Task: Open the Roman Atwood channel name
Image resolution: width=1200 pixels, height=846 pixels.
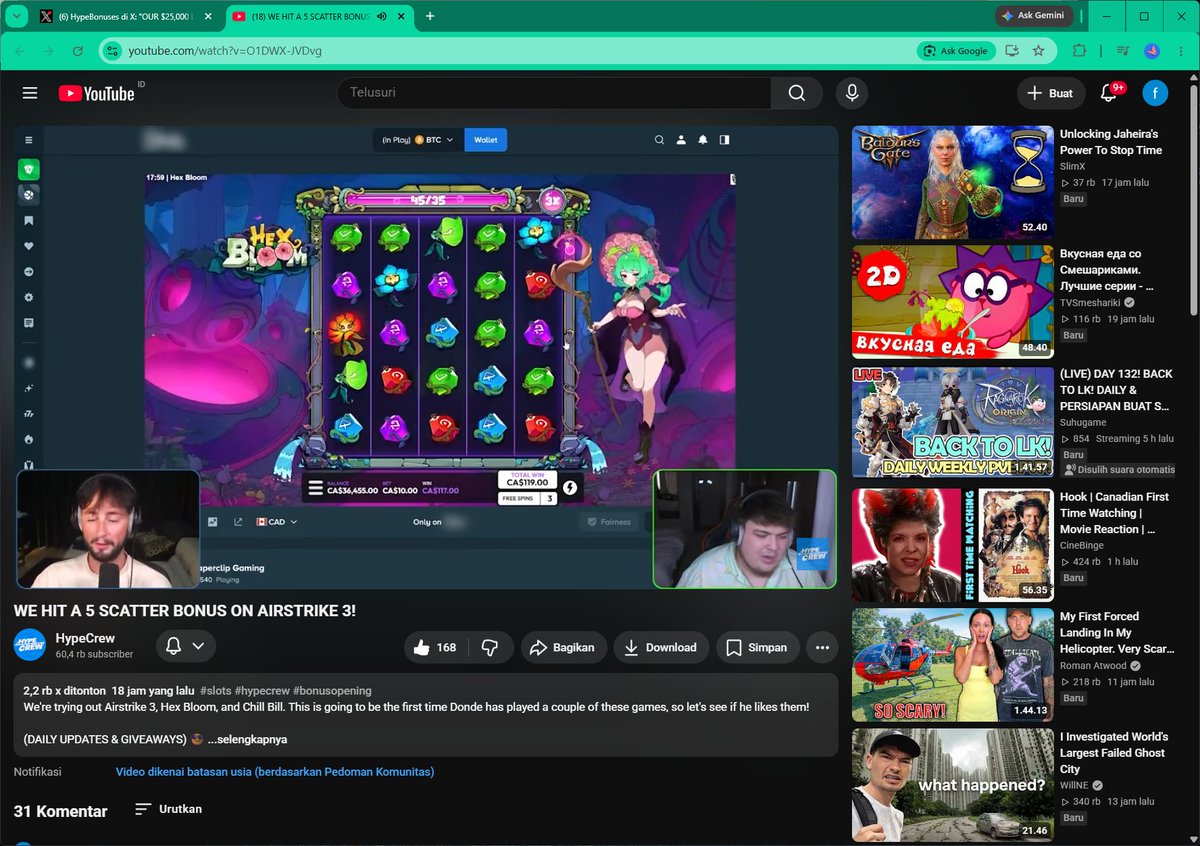Action: (1094, 665)
